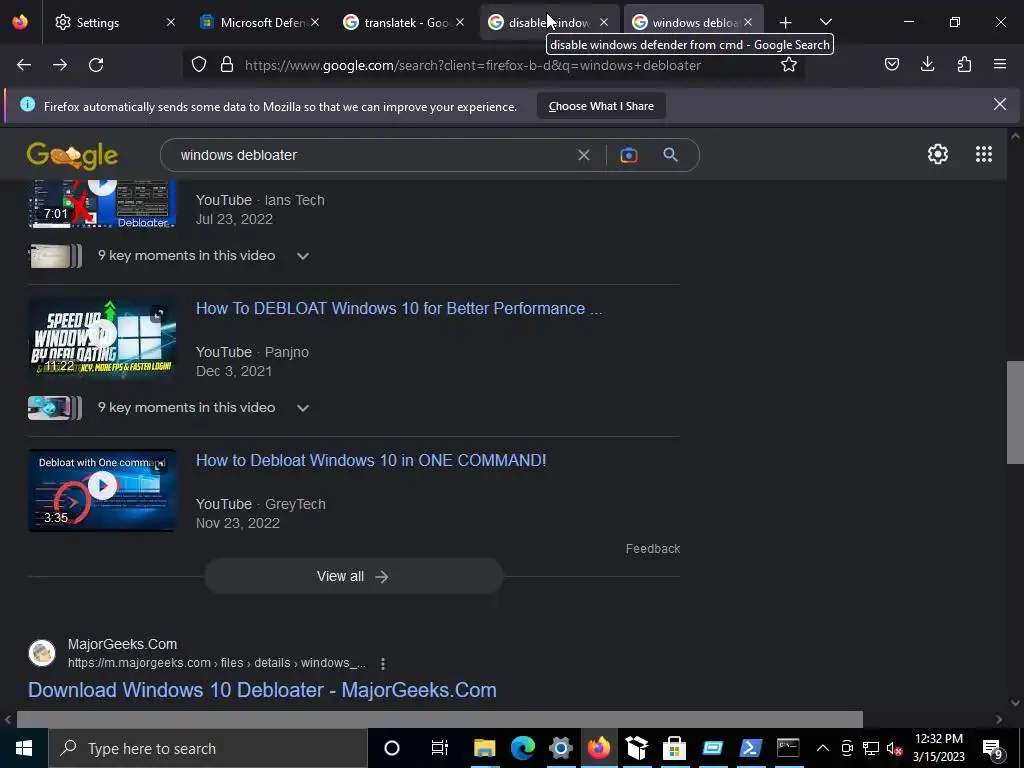
Task: Launch Microsoft Edge from taskbar
Action: (x=522, y=748)
